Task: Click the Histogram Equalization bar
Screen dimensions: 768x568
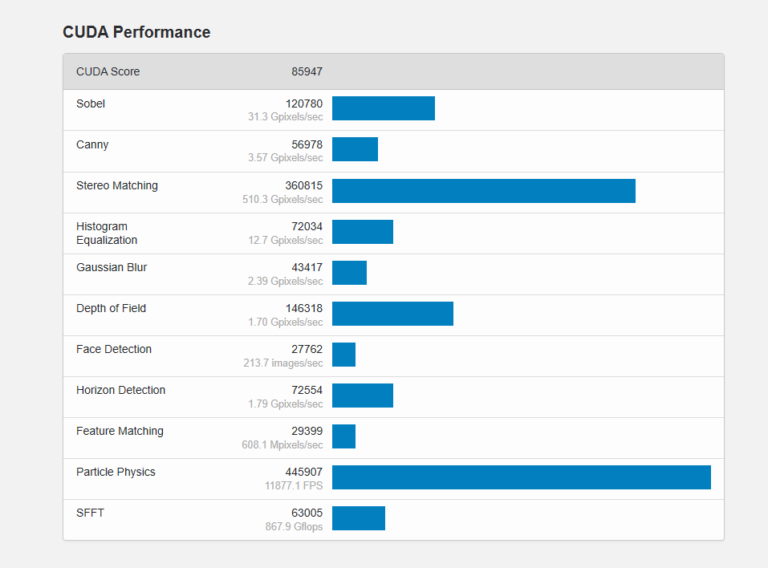Action: click(x=362, y=232)
